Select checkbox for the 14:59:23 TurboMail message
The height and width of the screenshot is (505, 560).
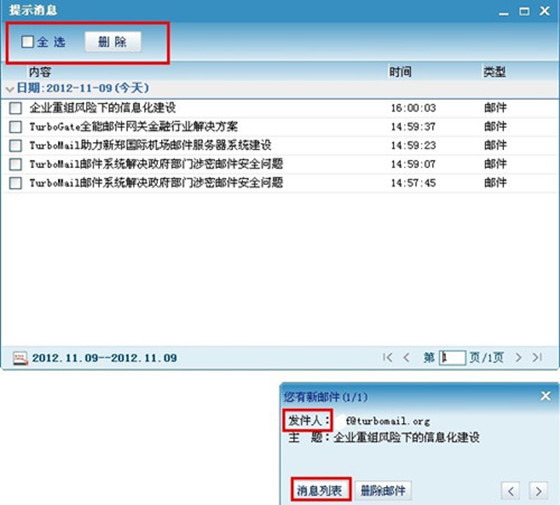click(15, 145)
